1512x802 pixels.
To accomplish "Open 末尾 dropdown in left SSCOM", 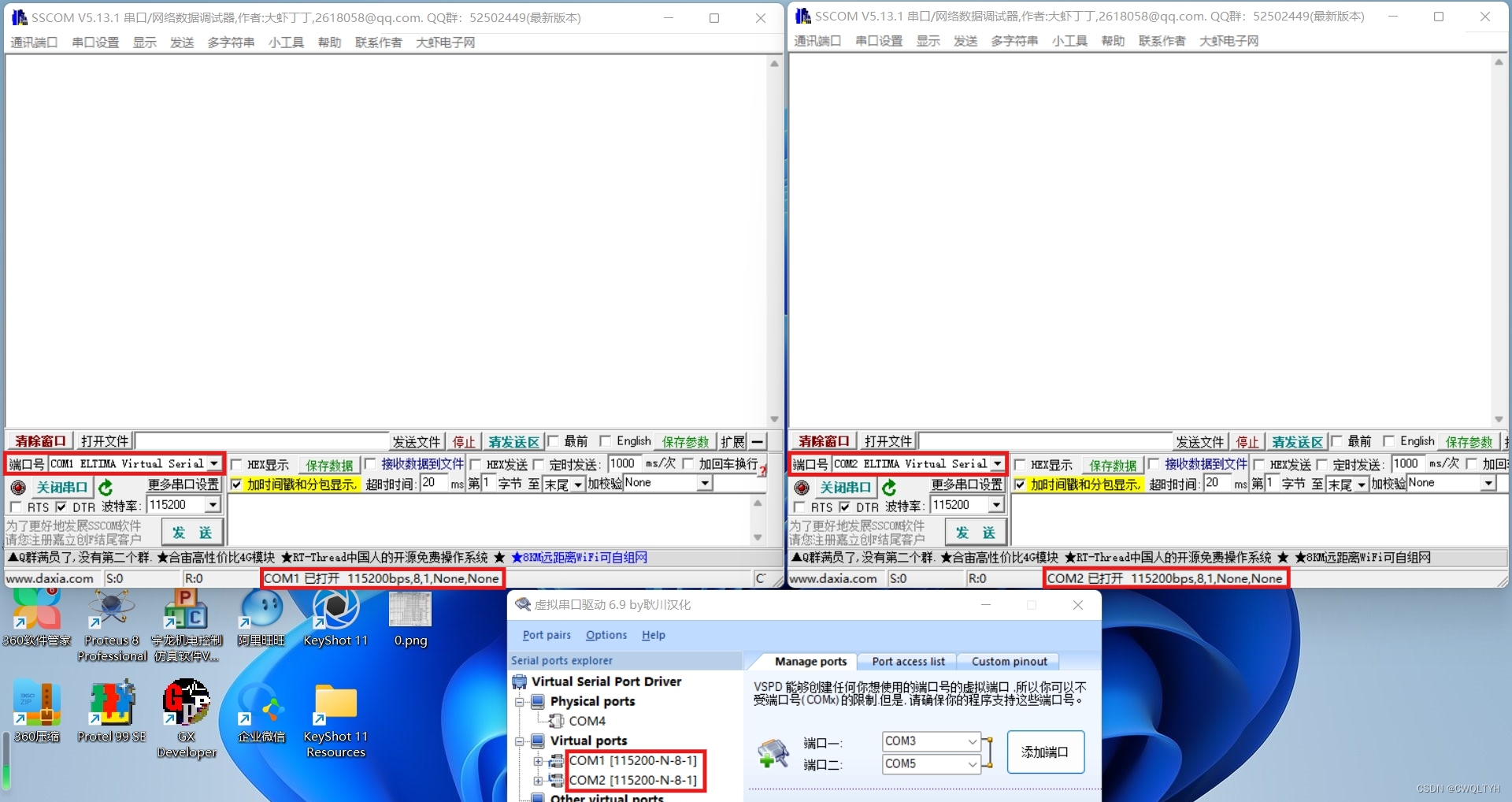I will pos(578,485).
